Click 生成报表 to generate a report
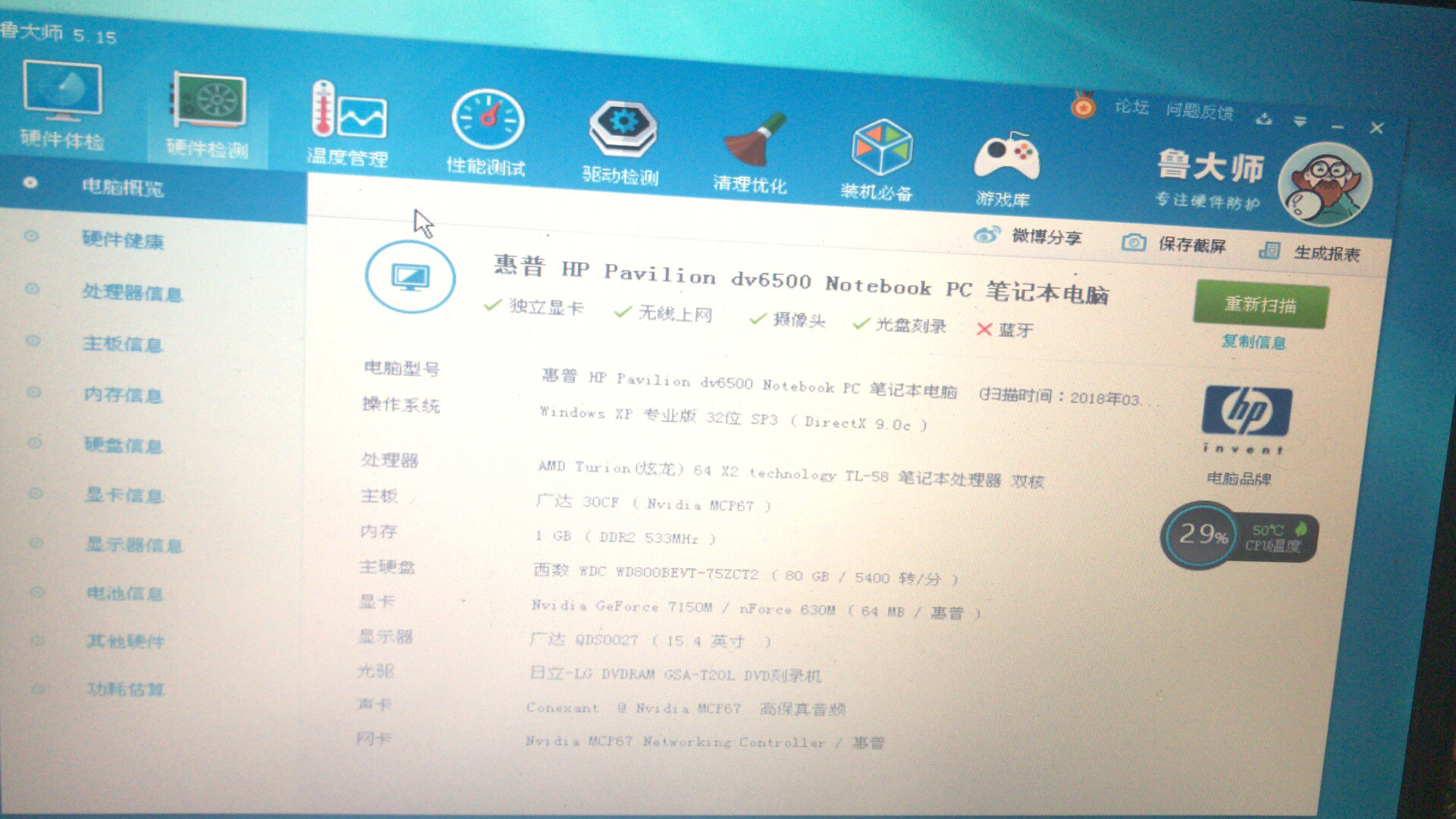This screenshot has width=1456, height=819. pyautogui.click(x=1310, y=252)
